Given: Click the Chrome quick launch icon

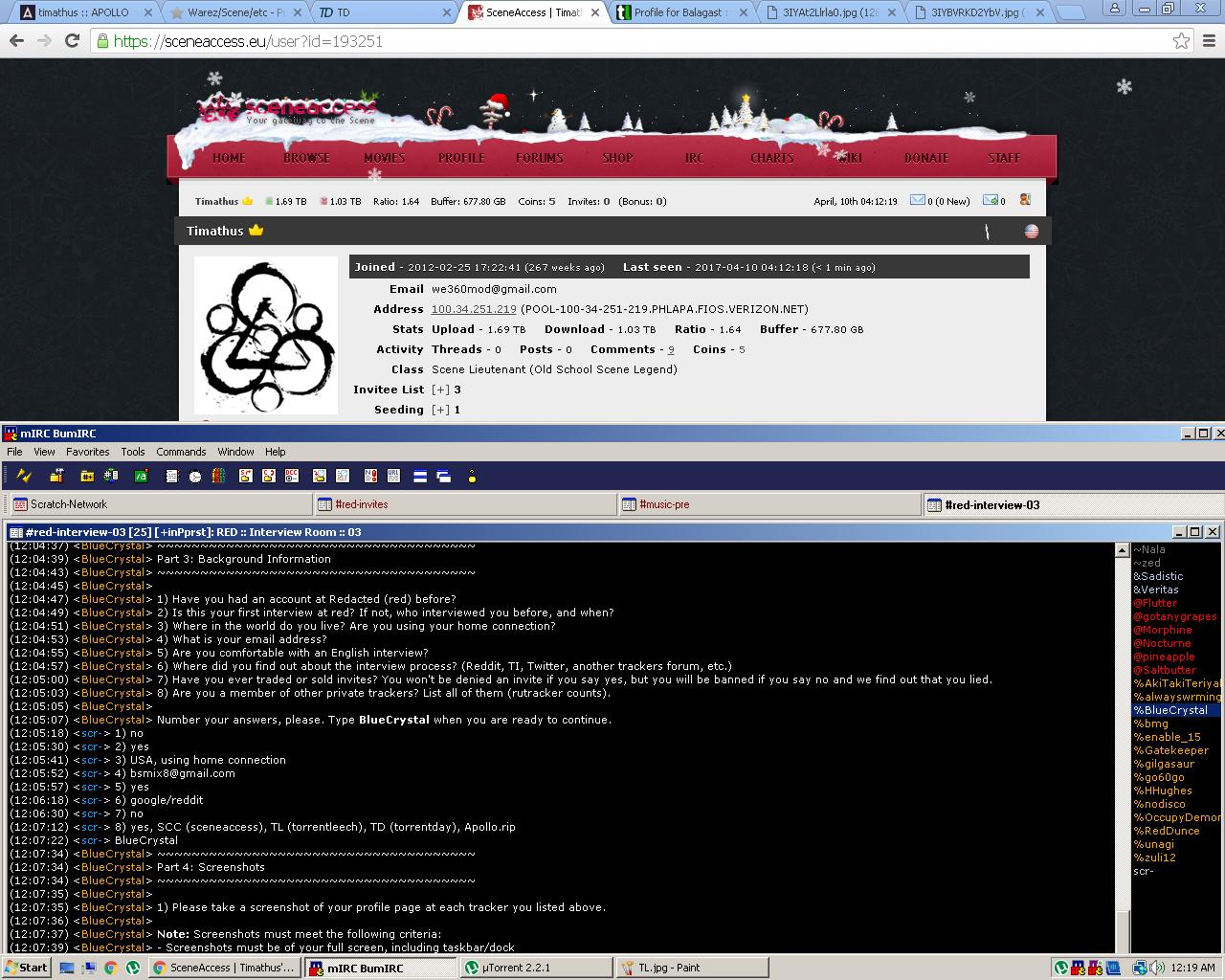Looking at the screenshot, I should 110,968.
